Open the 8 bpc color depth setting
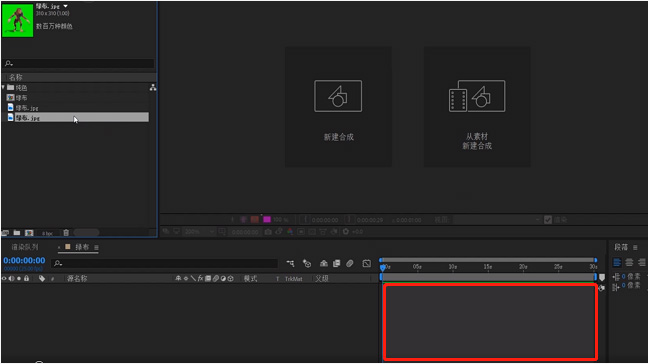This screenshot has height=364, width=648. [x=48, y=233]
